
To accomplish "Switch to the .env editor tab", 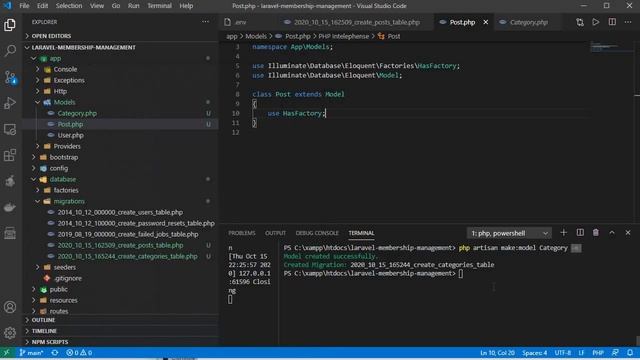I will pyautogui.click(x=240, y=22).
